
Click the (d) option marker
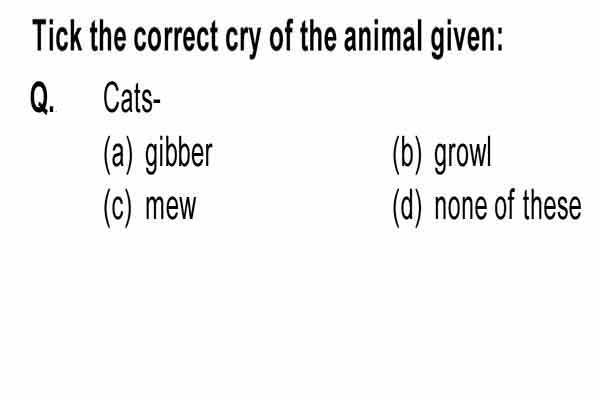click(408, 207)
